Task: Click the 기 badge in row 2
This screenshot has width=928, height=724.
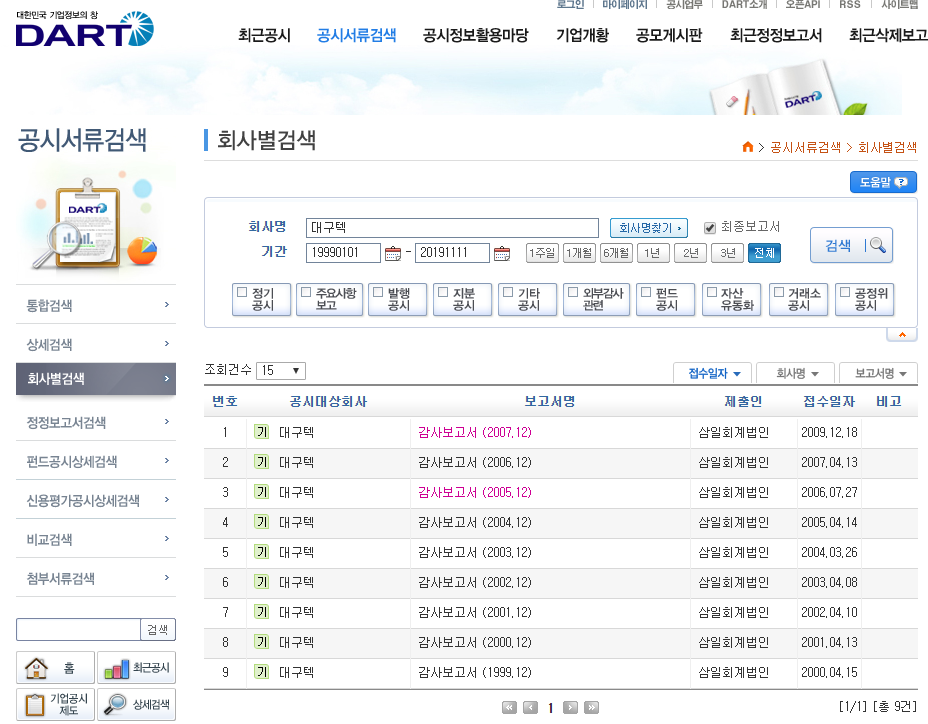Action: tap(262, 462)
